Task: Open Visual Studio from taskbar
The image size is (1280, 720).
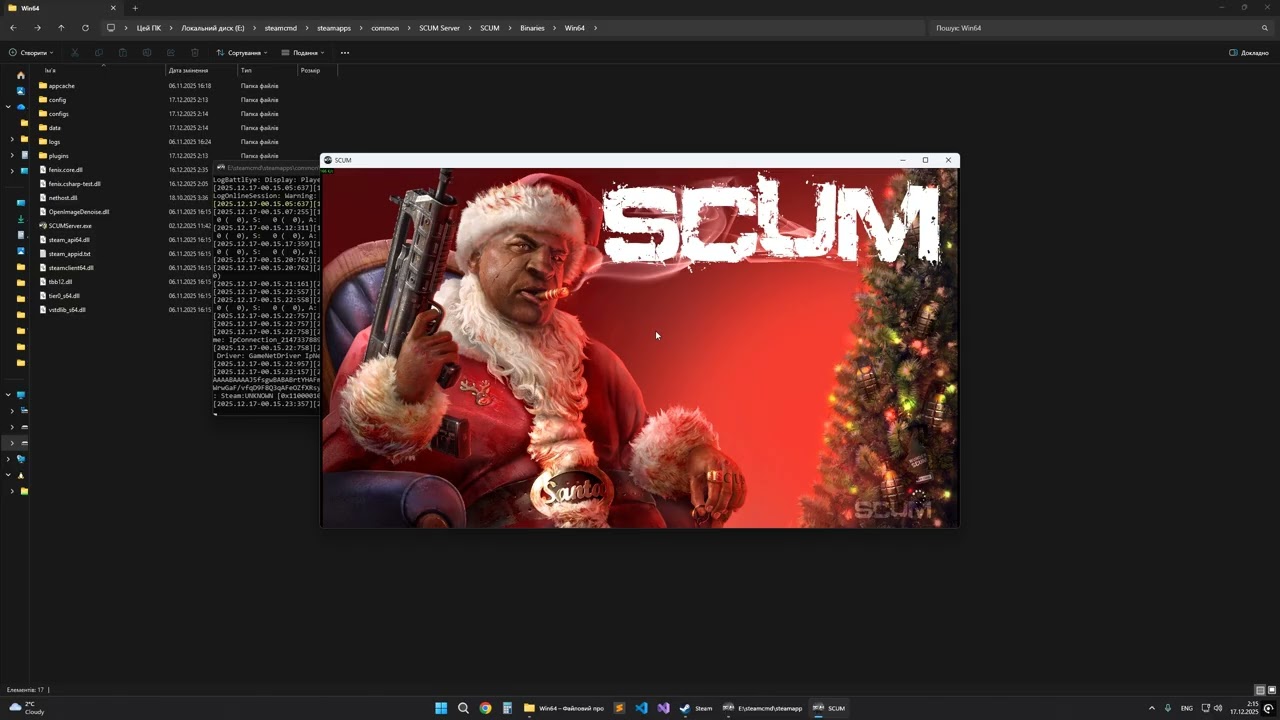Action: (663, 708)
